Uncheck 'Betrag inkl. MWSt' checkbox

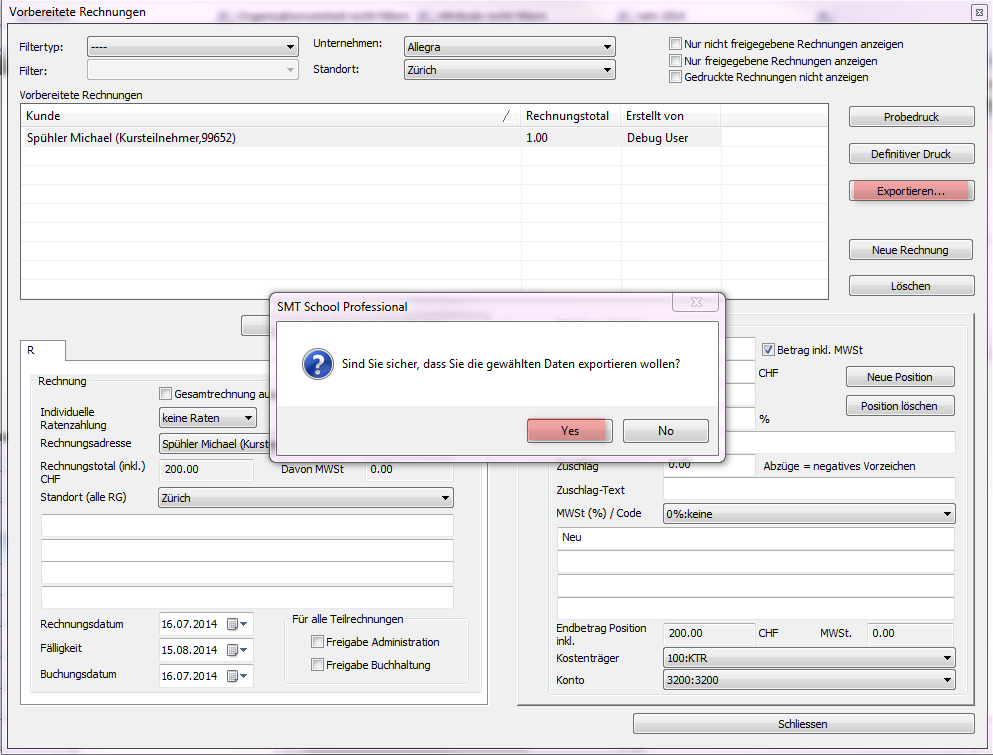768,350
